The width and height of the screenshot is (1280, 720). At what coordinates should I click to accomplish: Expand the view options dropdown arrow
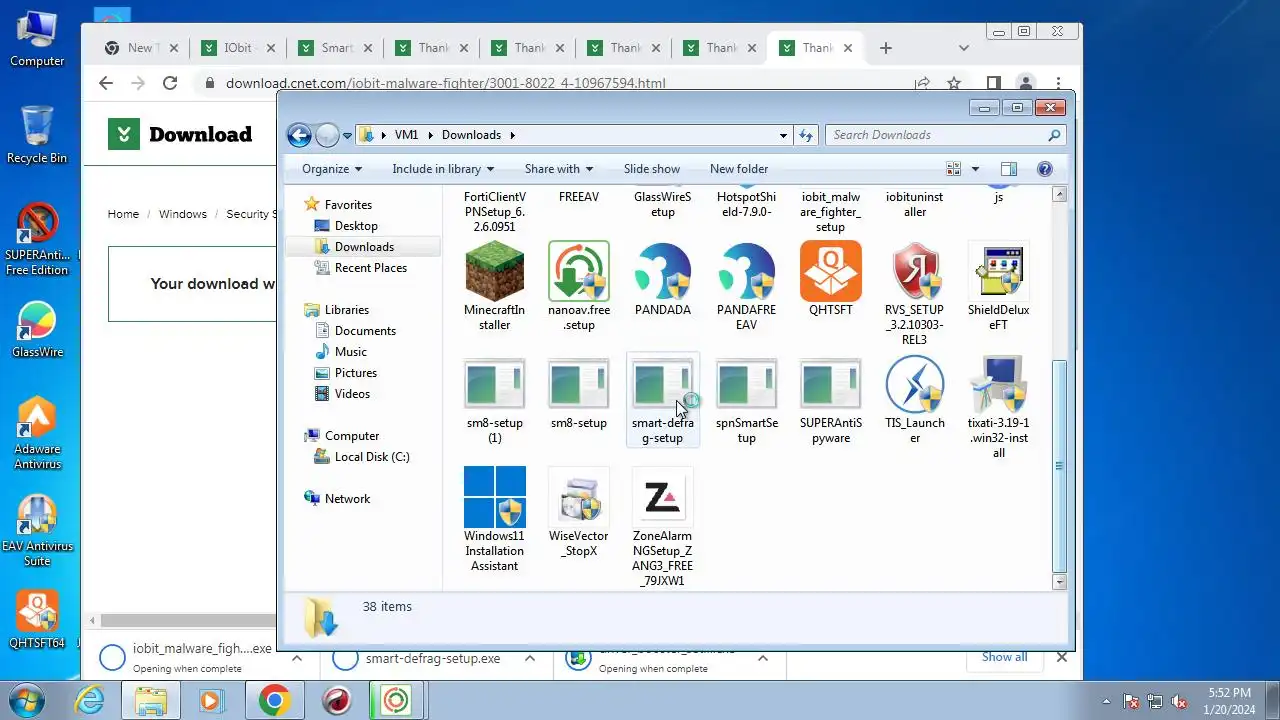pyautogui.click(x=975, y=169)
